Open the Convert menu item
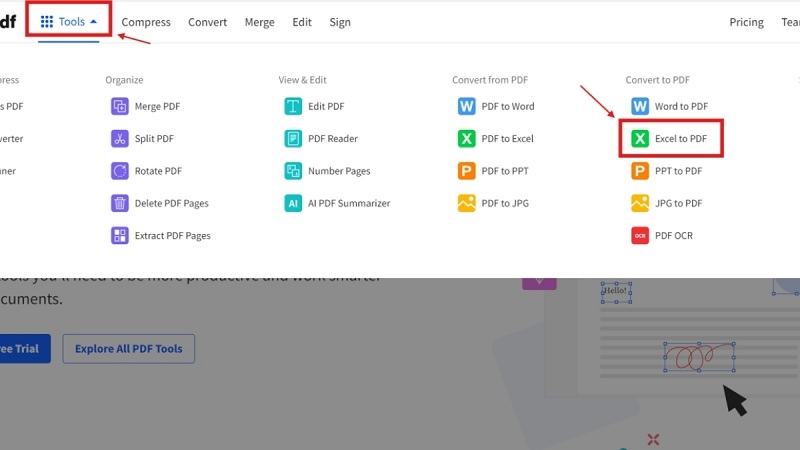The width and height of the screenshot is (800, 450). click(x=207, y=22)
